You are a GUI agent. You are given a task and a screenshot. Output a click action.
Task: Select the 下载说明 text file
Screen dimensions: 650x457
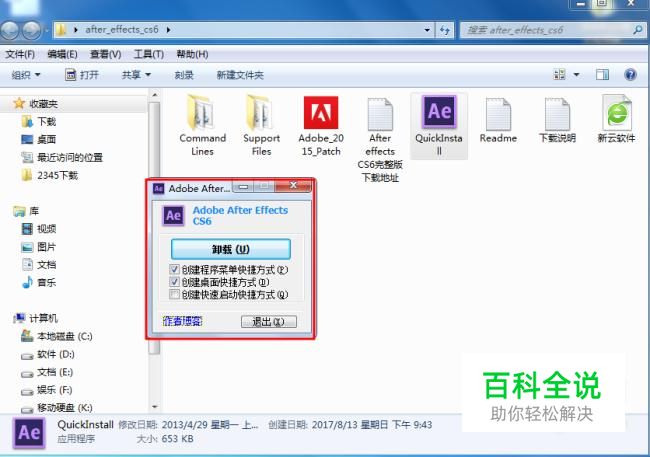click(557, 120)
